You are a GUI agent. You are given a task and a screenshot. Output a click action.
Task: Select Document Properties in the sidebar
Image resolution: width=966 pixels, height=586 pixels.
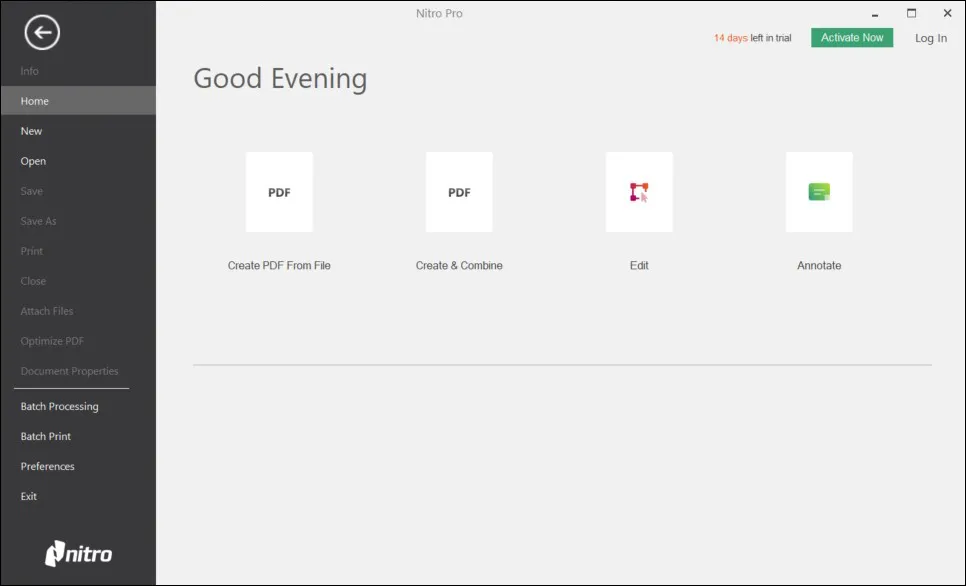coord(69,371)
